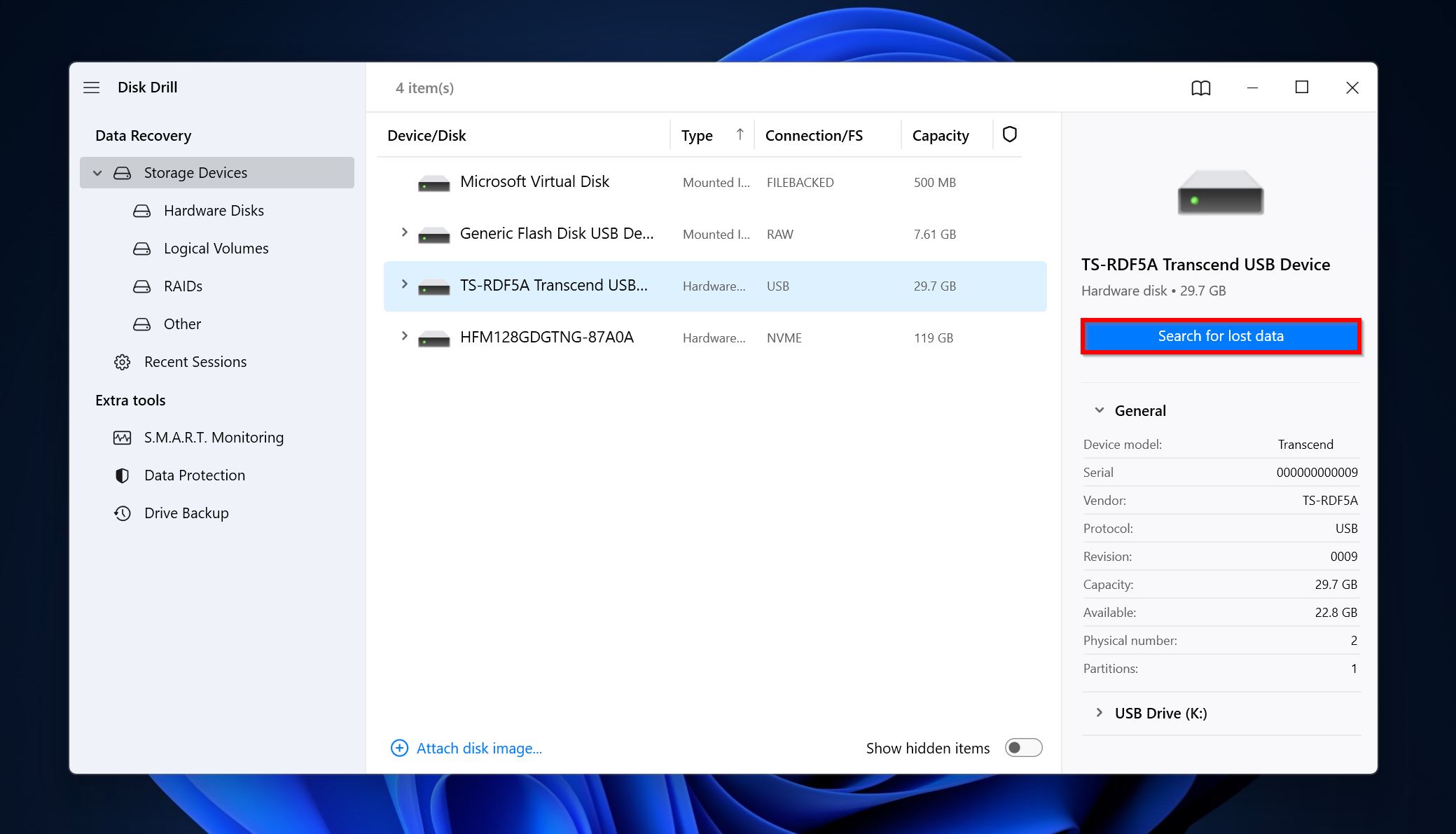Click the plus icon beside Attach disk image
This screenshot has height=834, width=1456.
click(399, 748)
